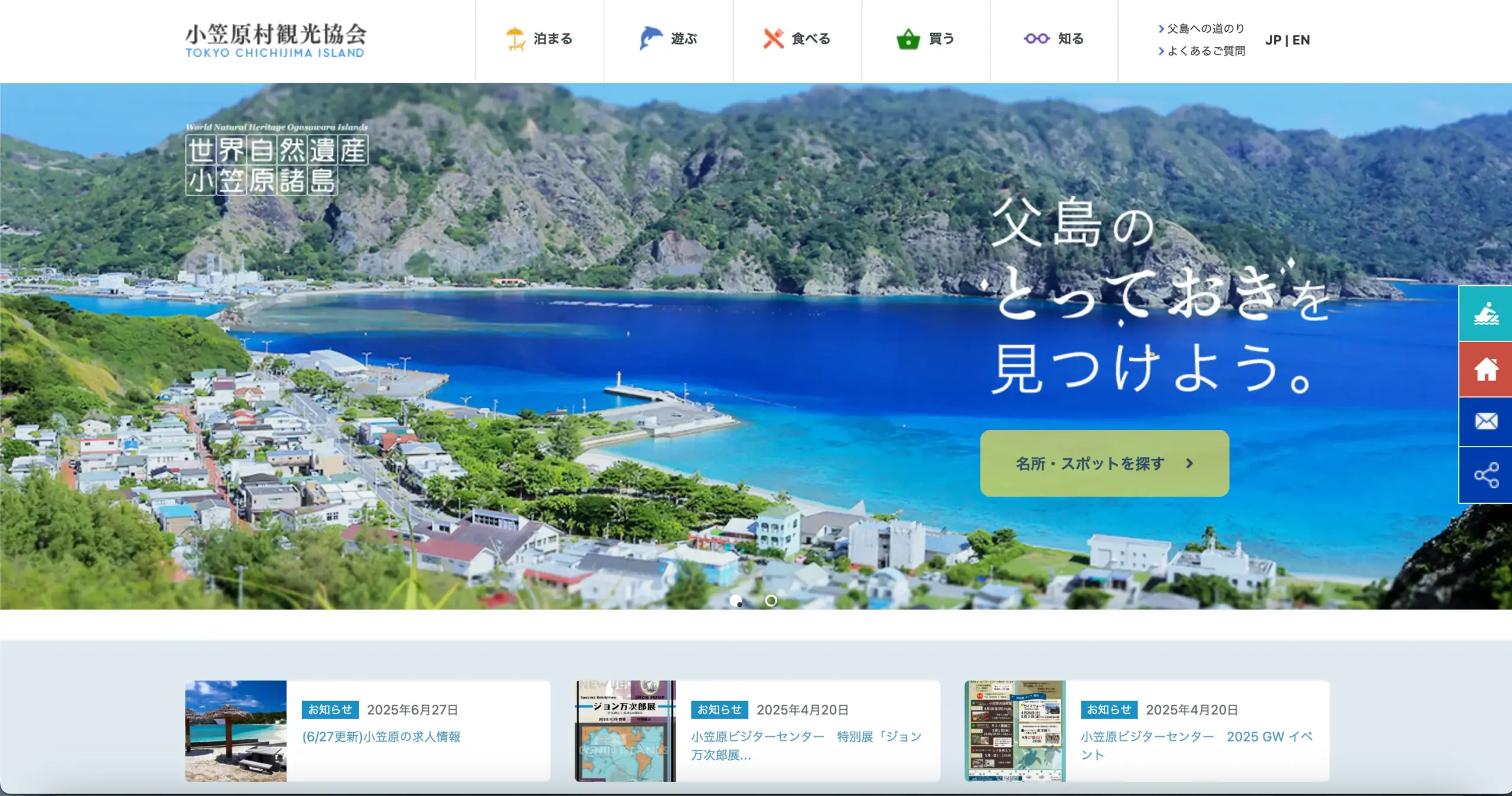
Task: Click the blue share icon at the sidebar bottom
Action: (x=1487, y=476)
